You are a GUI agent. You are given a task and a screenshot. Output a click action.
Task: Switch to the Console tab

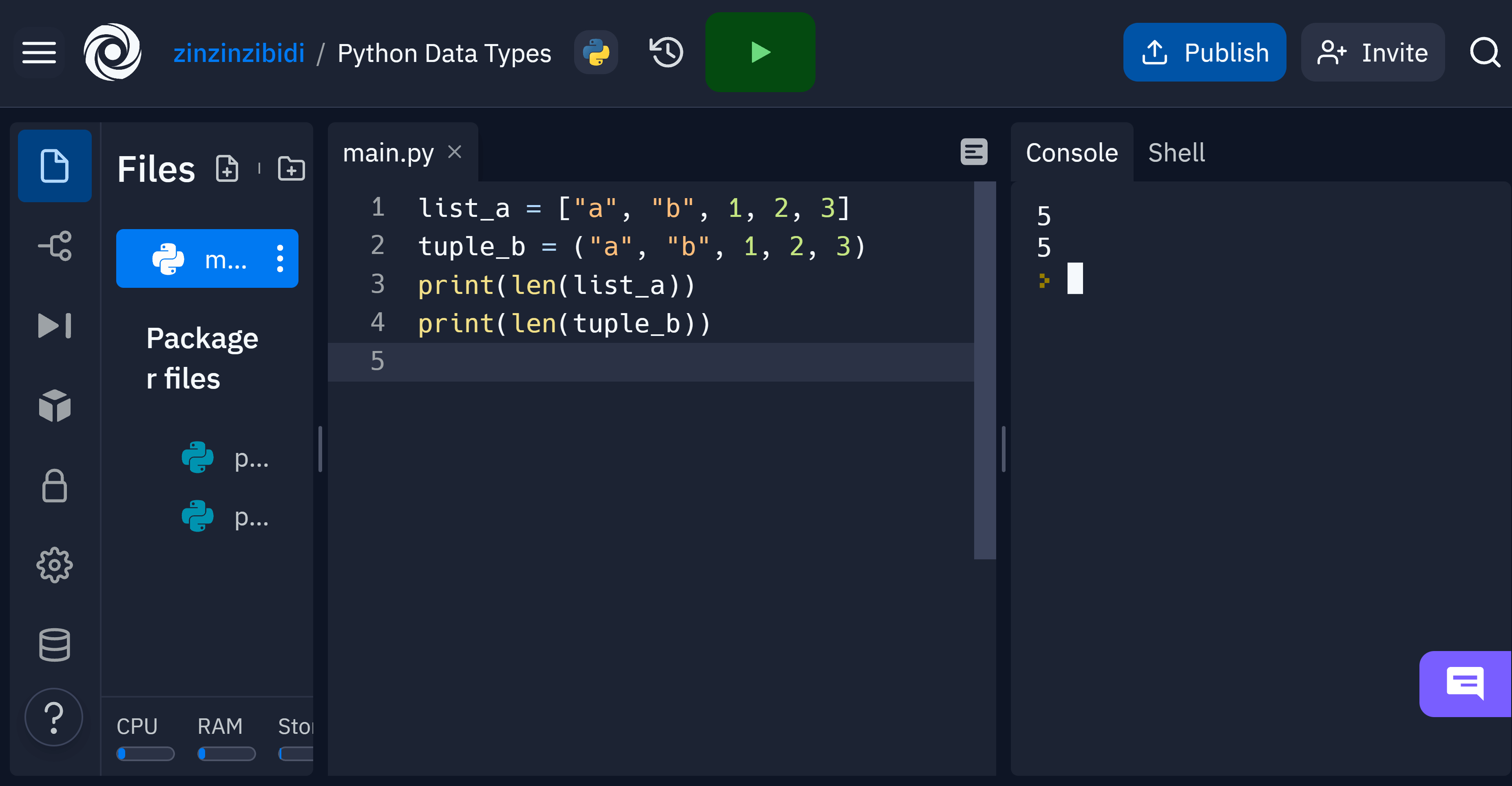click(1071, 153)
